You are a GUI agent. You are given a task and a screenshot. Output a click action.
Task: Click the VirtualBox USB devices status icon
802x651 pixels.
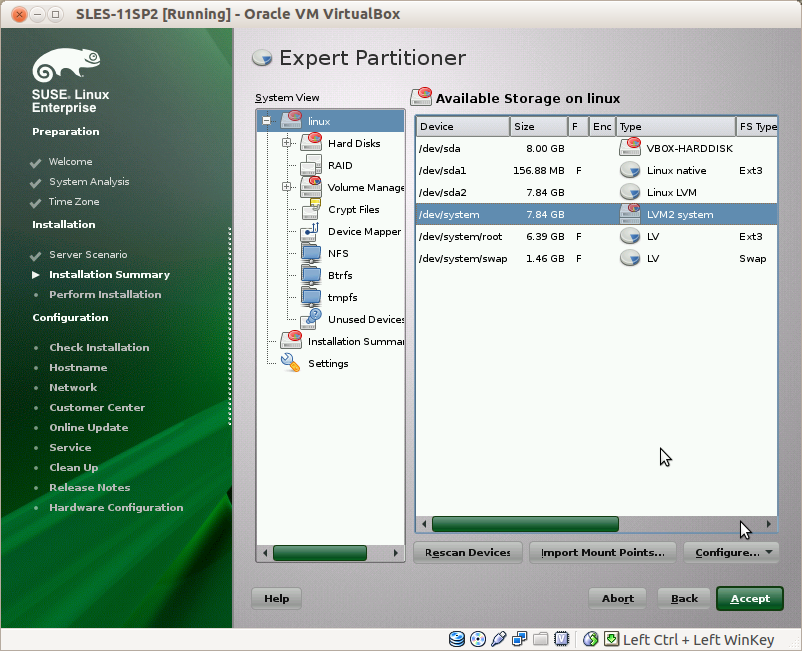point(498,639)
